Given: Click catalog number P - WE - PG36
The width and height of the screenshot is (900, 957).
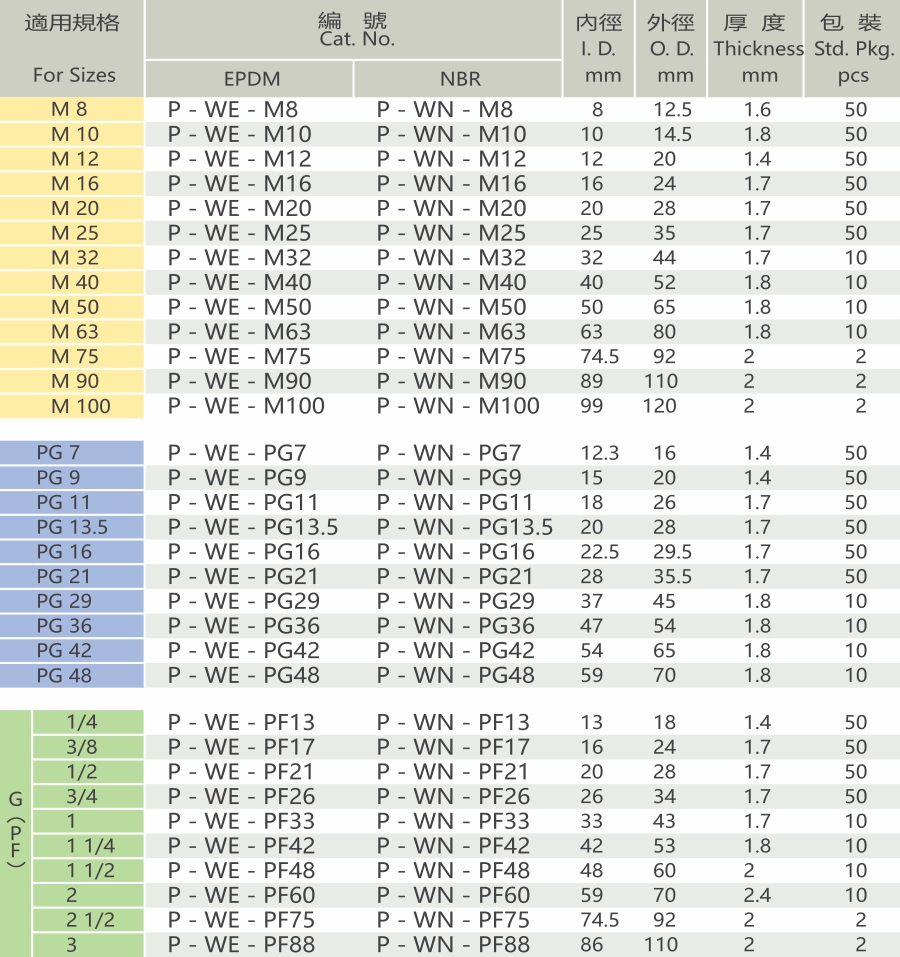Looking at the screenshot, I should 243,626.
